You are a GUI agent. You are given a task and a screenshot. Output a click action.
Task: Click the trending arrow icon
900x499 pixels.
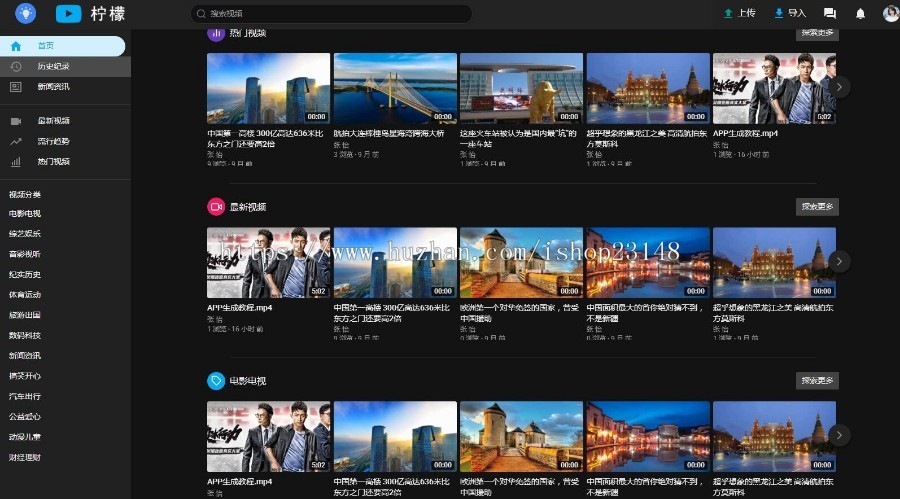(15, 141)
